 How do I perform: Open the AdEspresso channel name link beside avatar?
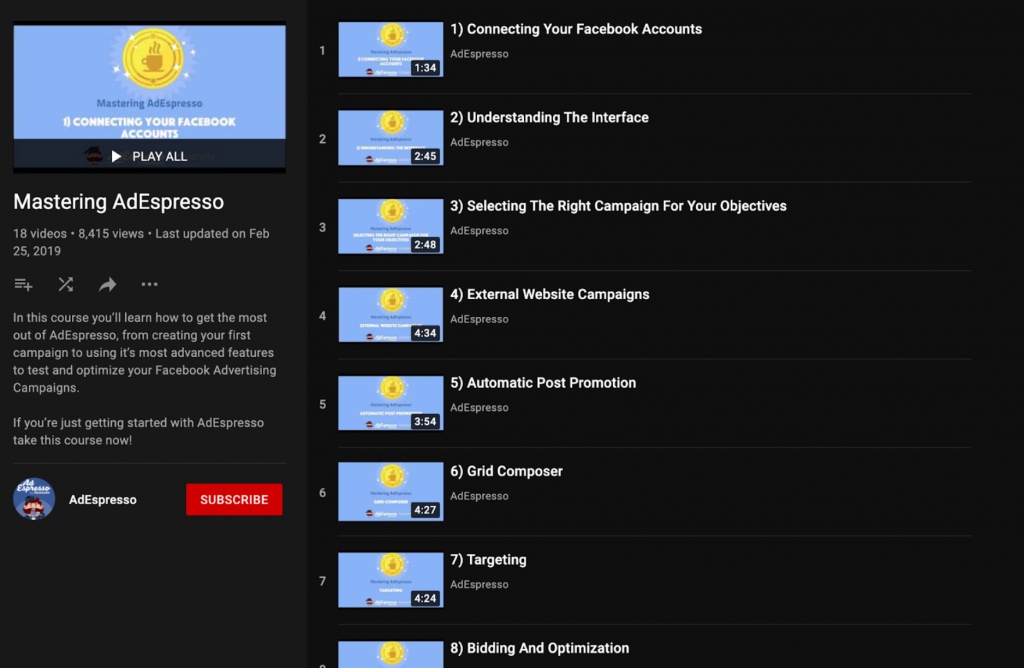coord(103,500)
